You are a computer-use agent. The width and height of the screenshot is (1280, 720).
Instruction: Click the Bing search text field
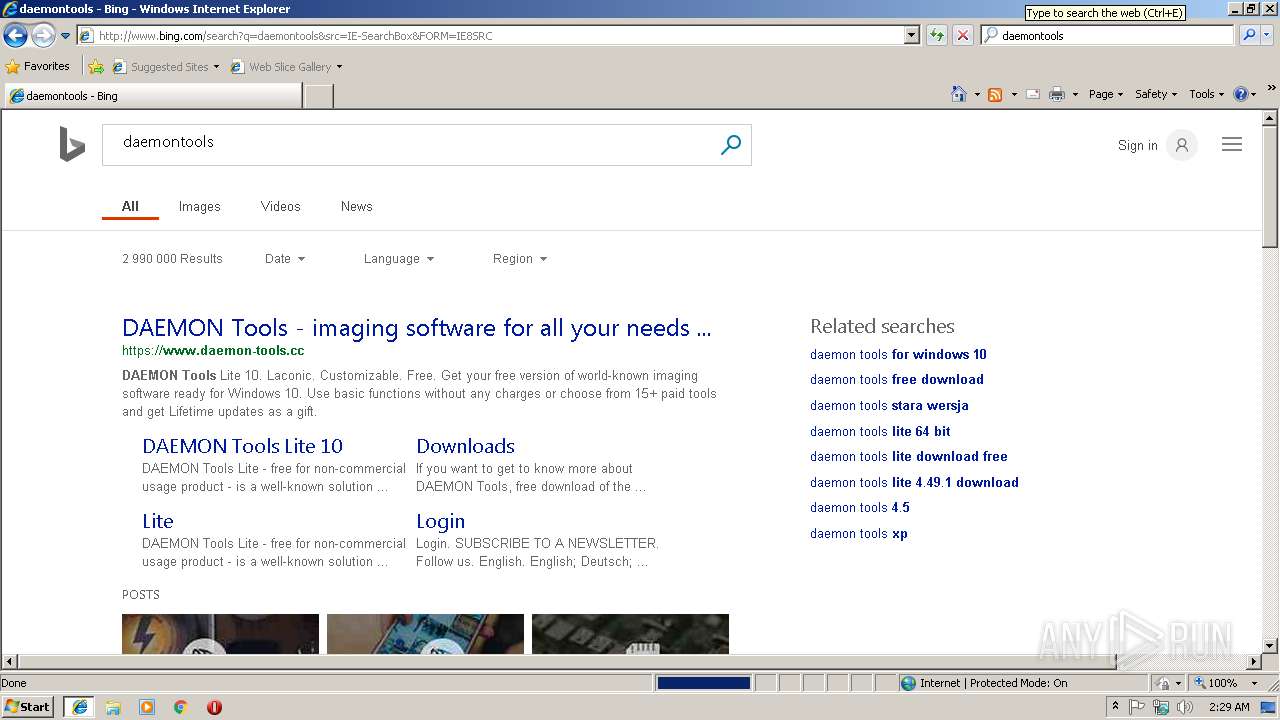coord(410,145)
